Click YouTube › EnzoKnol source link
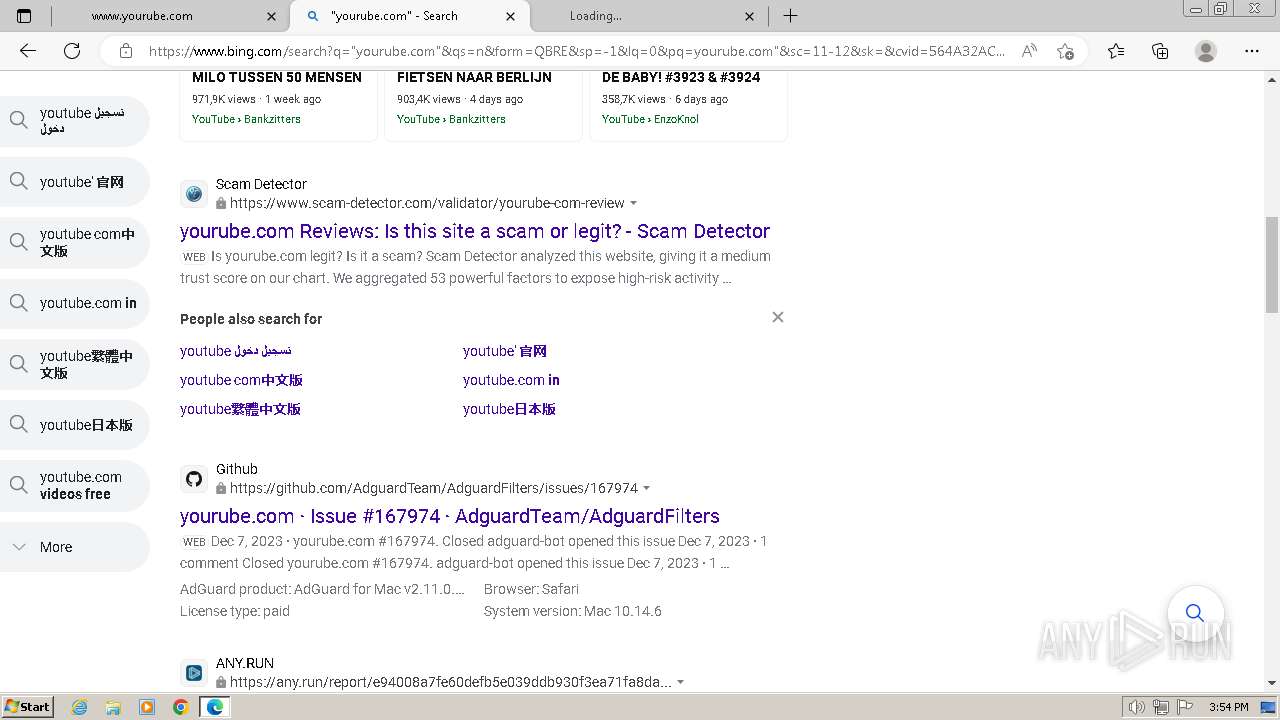 pos(650,119)
